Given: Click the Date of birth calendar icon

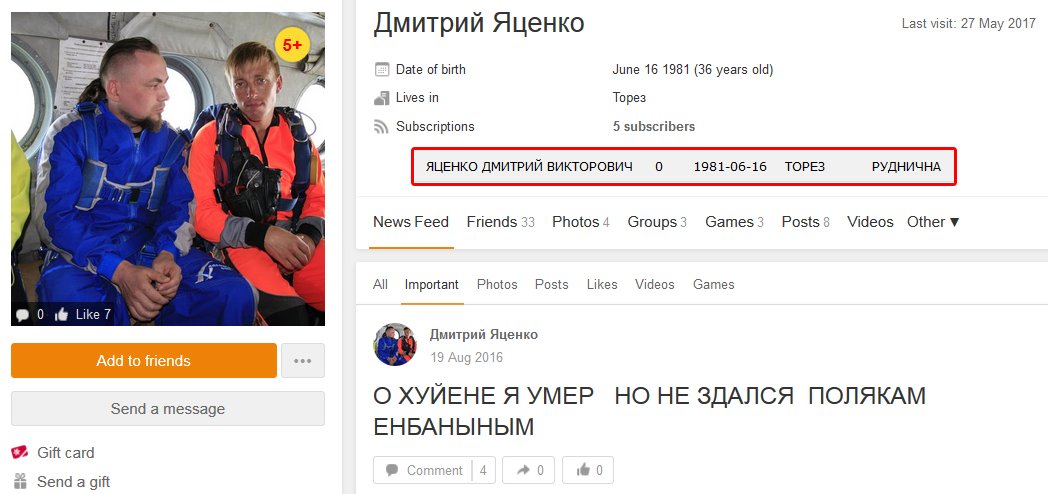Looking at the screenshot, I should (382, 70).
